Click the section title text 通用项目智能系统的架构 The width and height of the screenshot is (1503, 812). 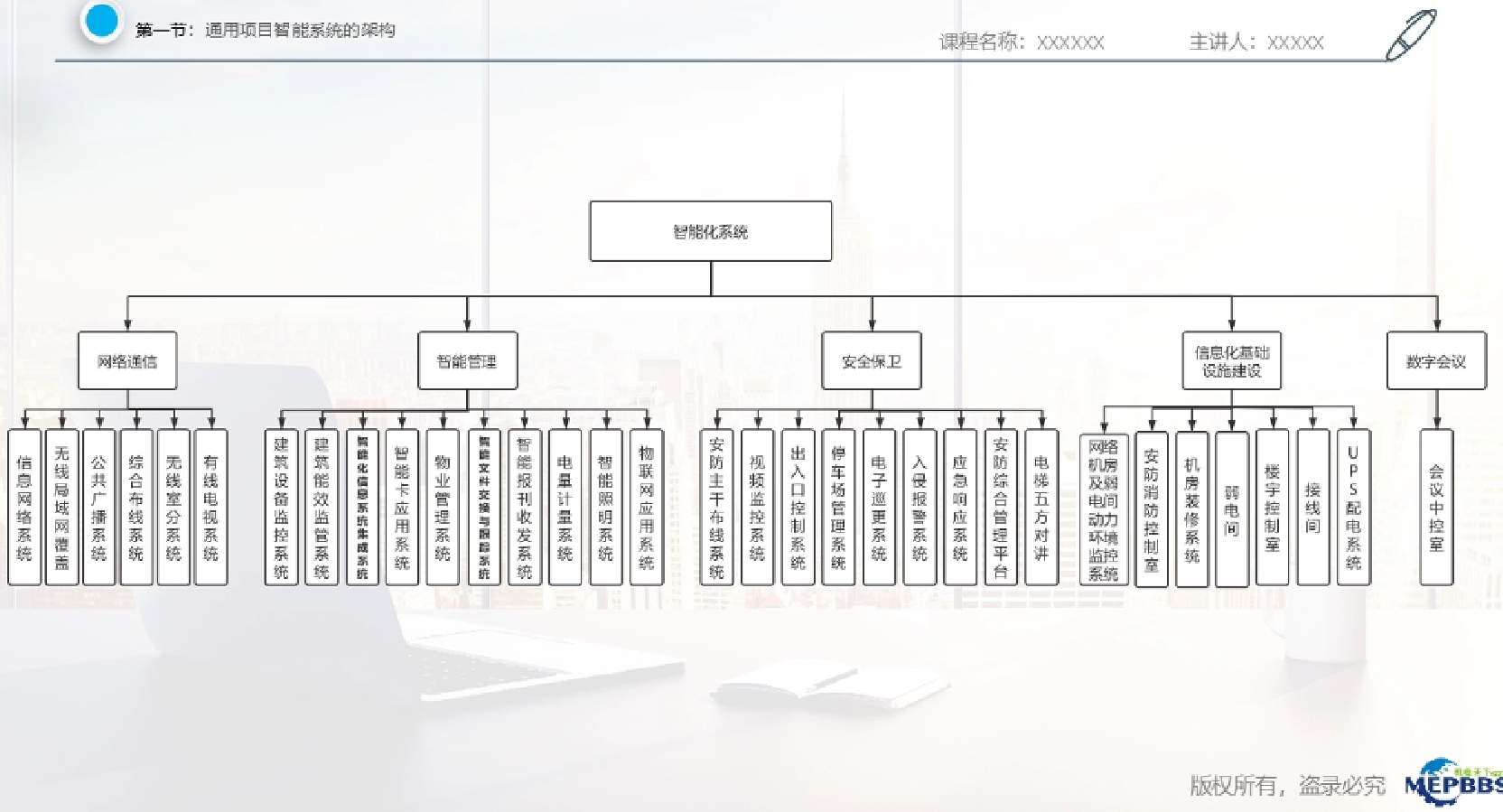tap(300, 30)
